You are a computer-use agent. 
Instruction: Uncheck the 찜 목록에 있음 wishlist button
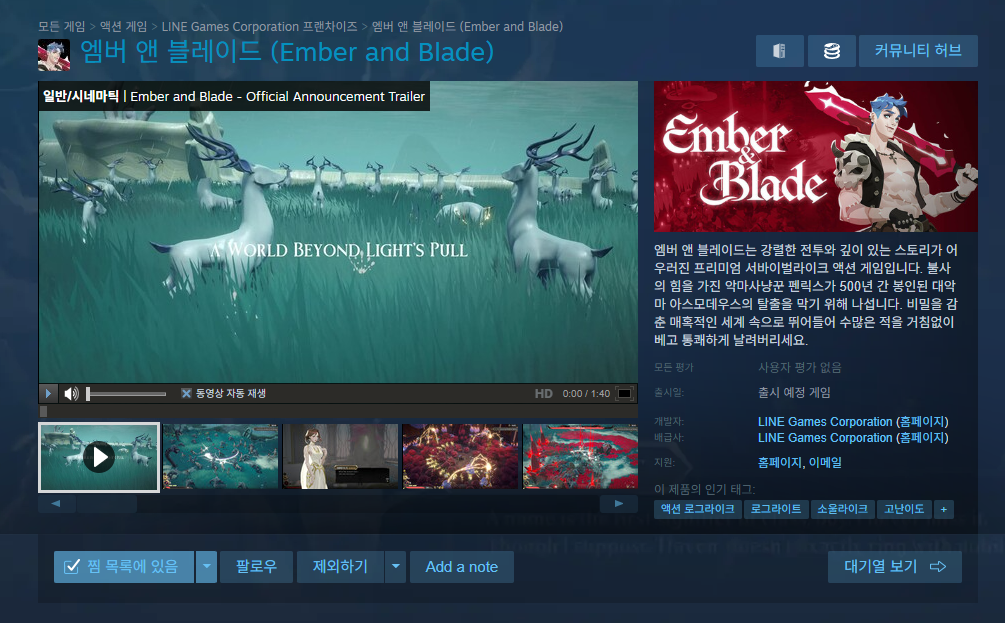tap(124, 567)
